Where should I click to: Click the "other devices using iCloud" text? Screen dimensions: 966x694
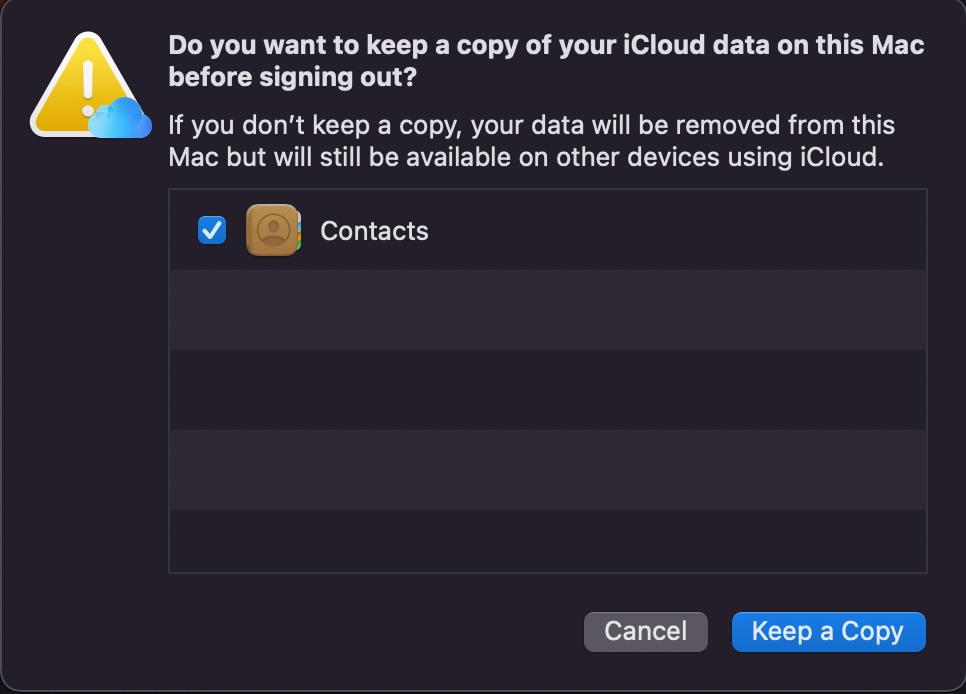pos(748,157)
